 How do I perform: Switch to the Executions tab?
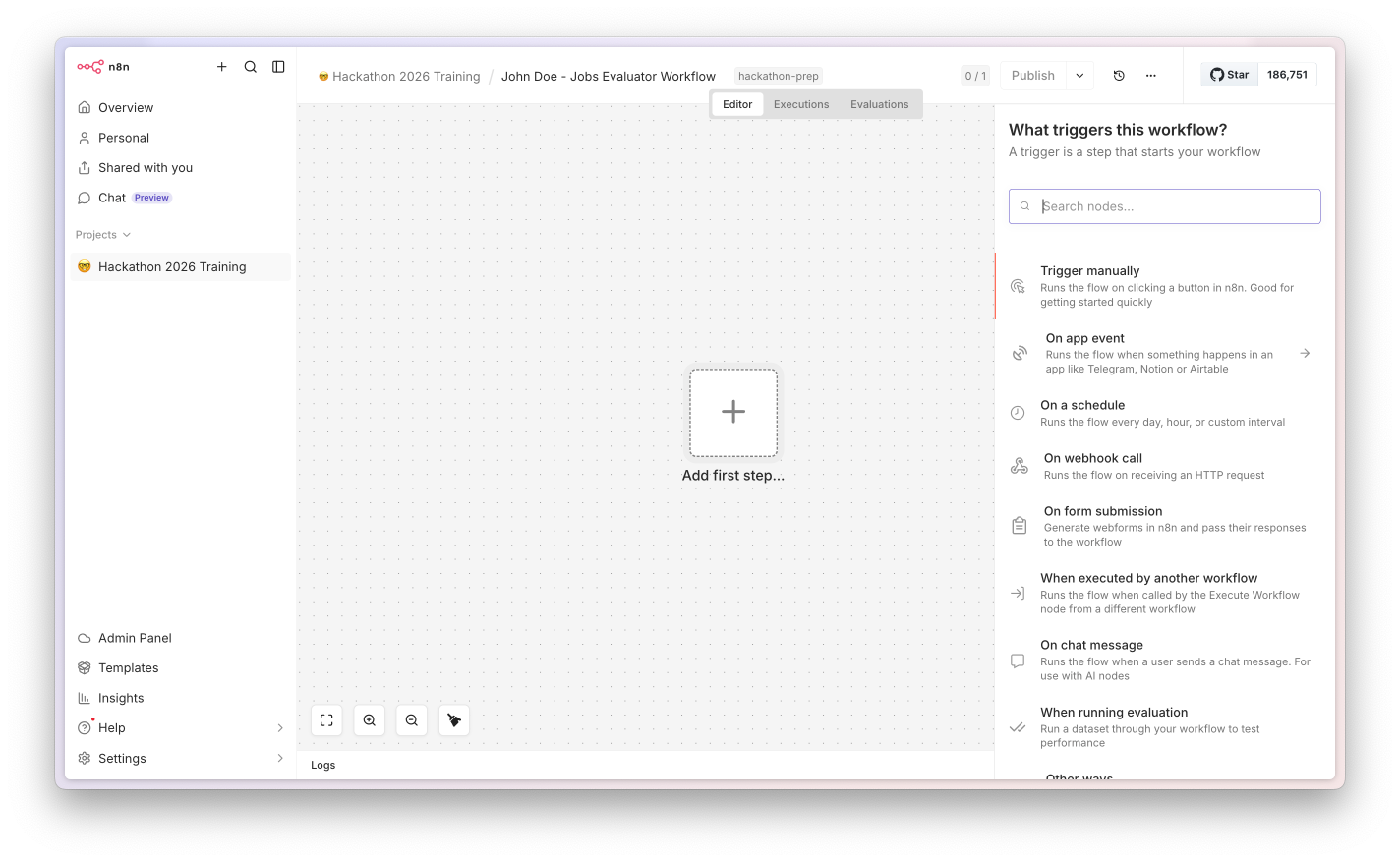point(801,104)
